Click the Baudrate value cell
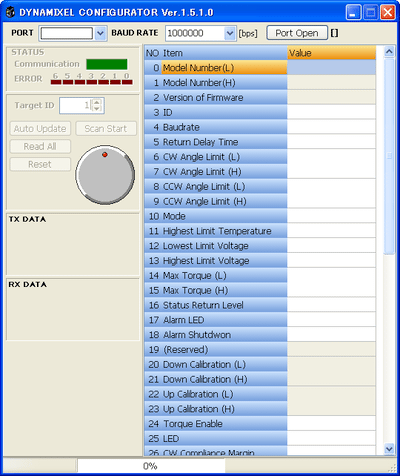The height and width of the screenshot is (476, 400). [331, 127]
